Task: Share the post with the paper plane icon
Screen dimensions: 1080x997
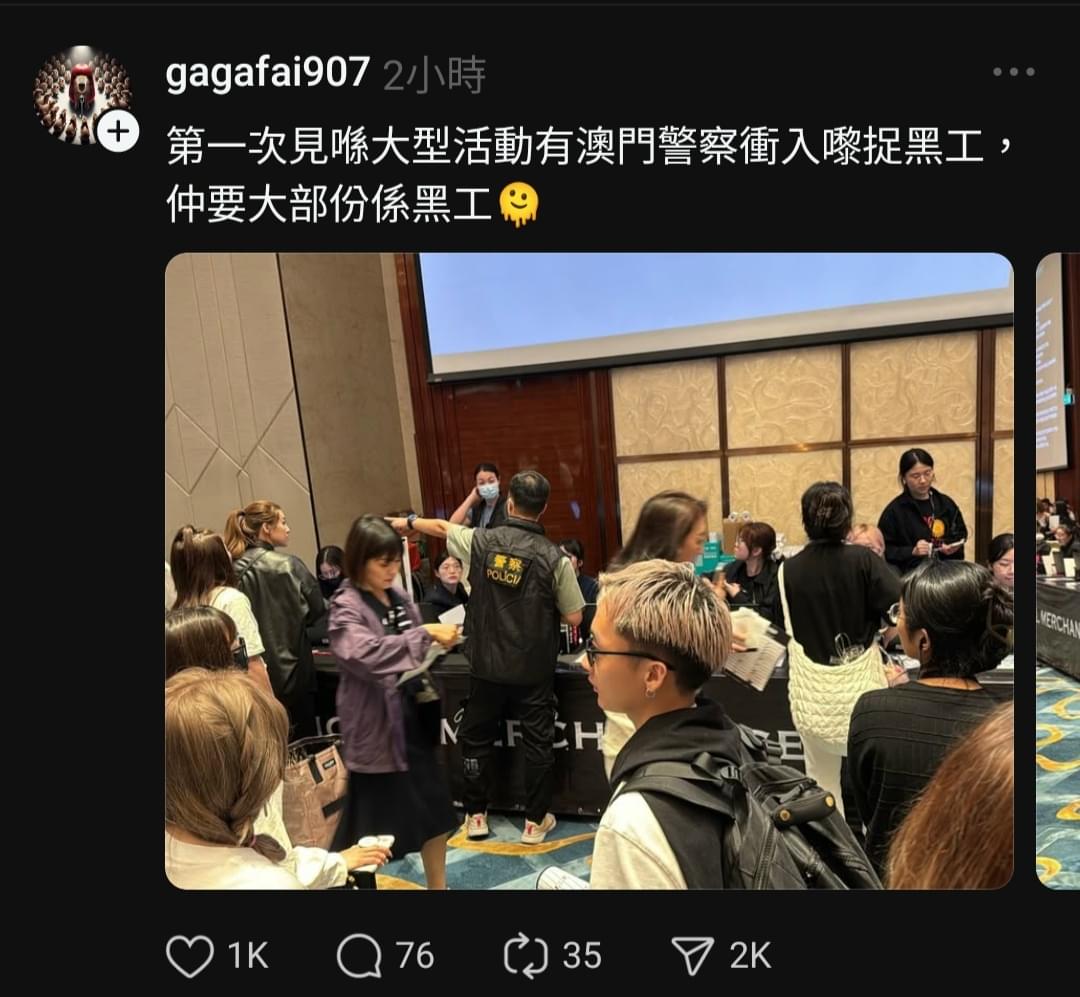Action: (692, 956)
